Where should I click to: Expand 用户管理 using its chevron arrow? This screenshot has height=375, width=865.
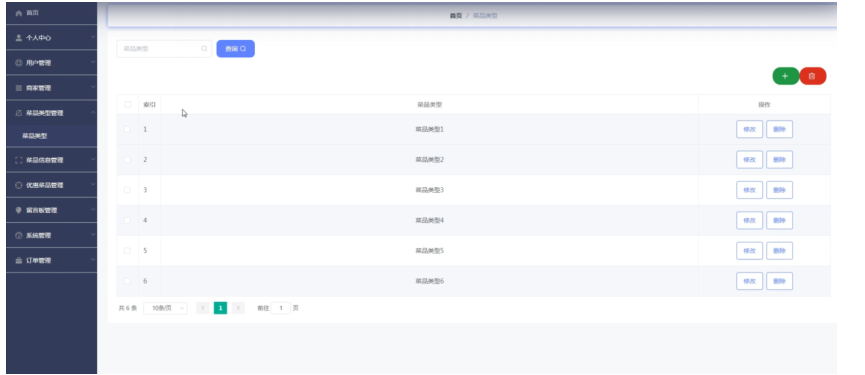pyautogui.click(x=93, y=62)
